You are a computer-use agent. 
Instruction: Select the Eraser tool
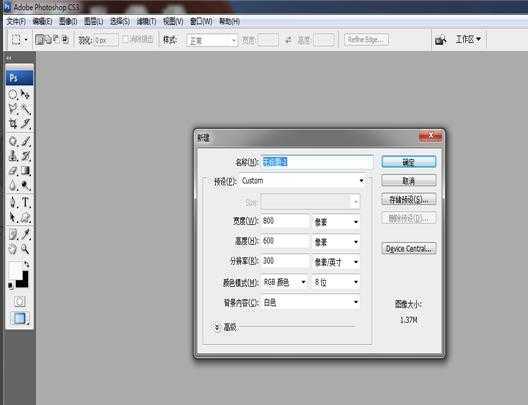pyautogui.click(x=13, y=170)
